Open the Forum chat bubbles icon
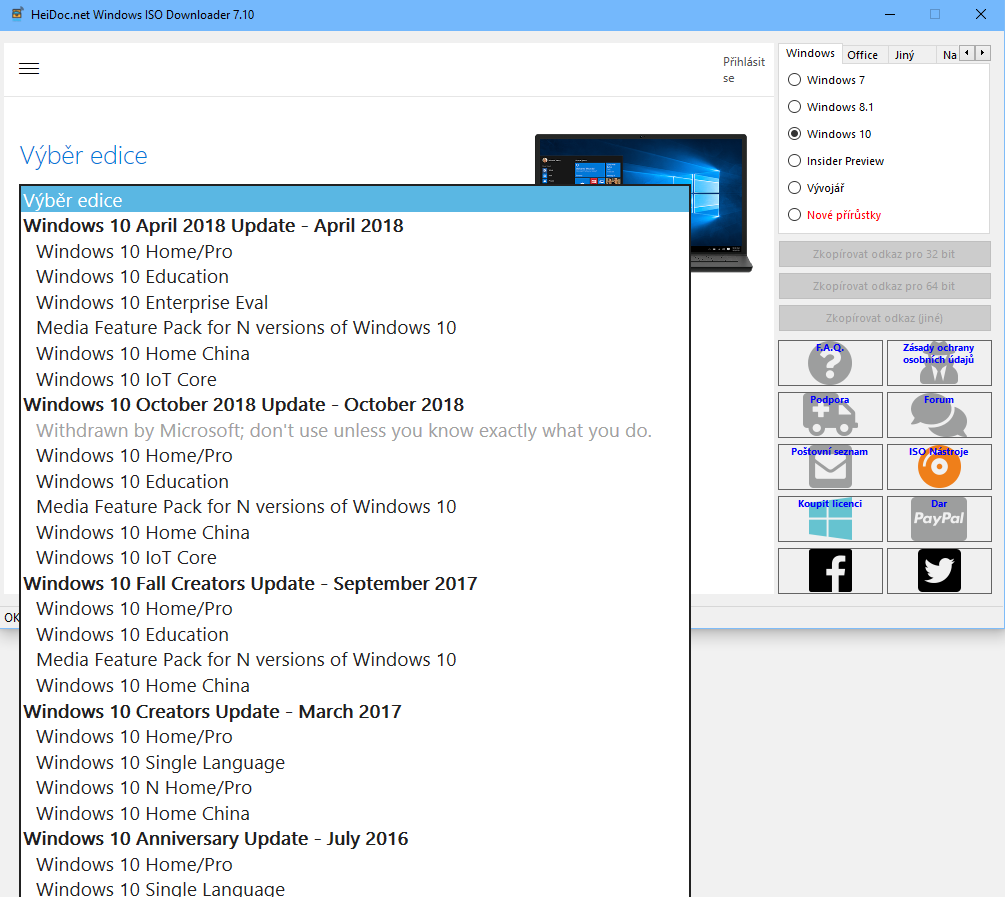Image resolution: width=1005 pixels, height=897 pixels. [939, 415]
